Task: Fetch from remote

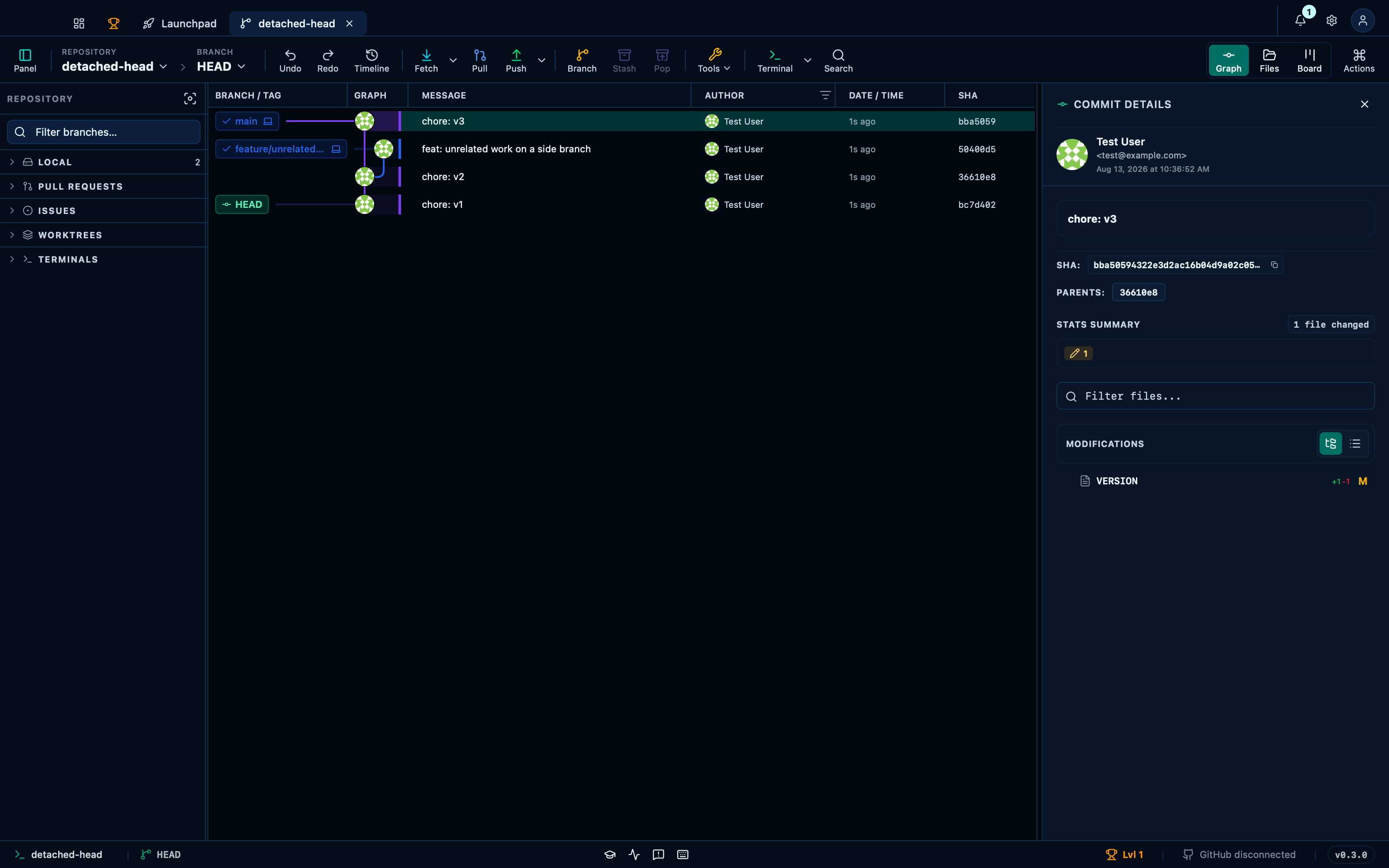Action: [426, 60]
